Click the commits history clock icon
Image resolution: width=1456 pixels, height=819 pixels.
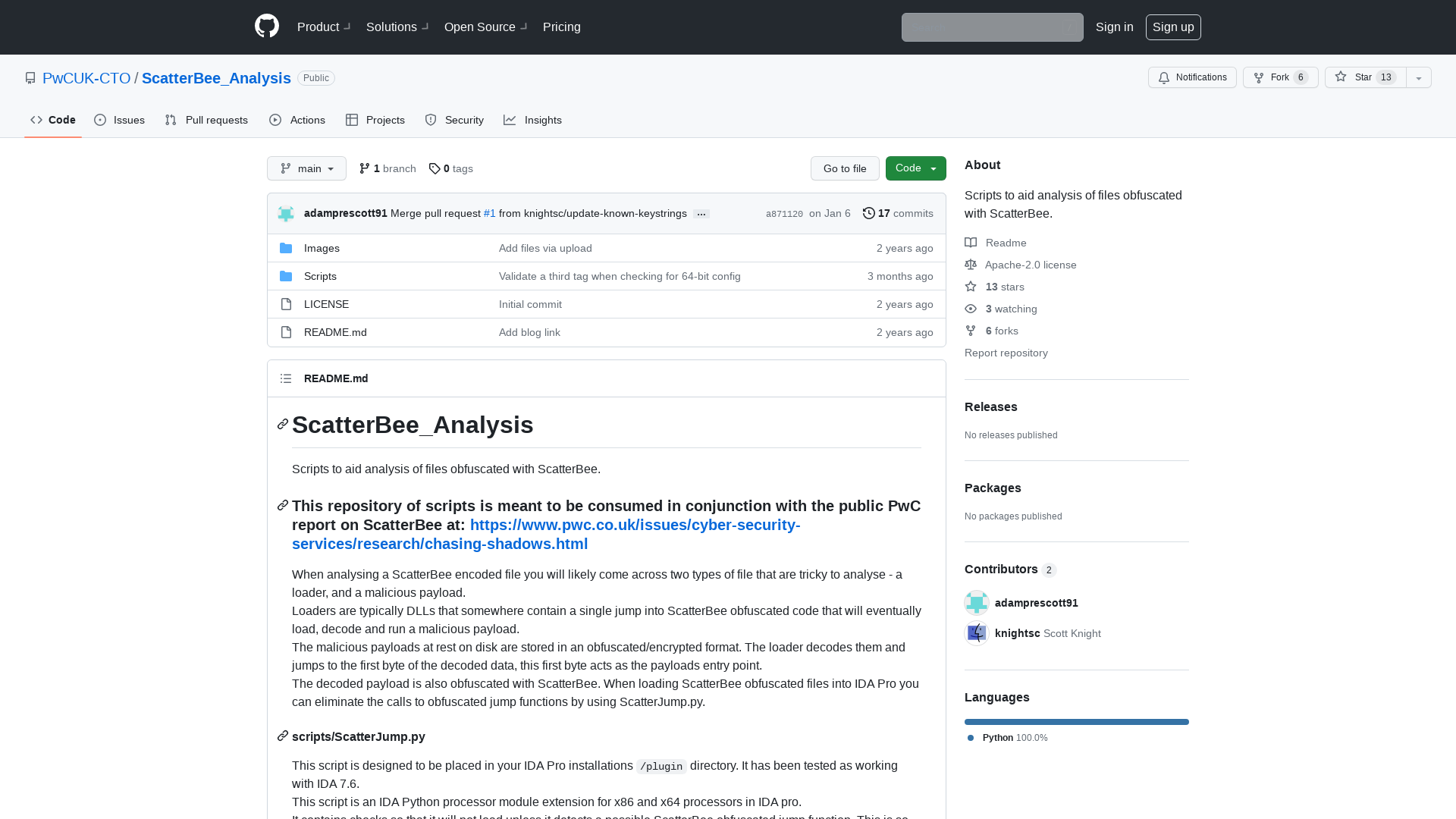[x=869, y=213]
